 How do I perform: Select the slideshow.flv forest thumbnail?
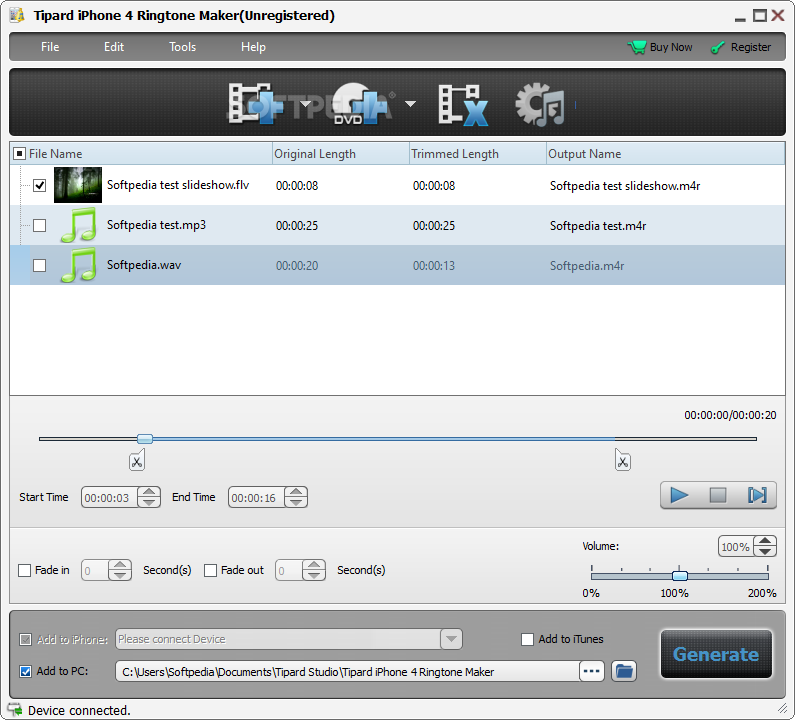(x=78, y=185)
